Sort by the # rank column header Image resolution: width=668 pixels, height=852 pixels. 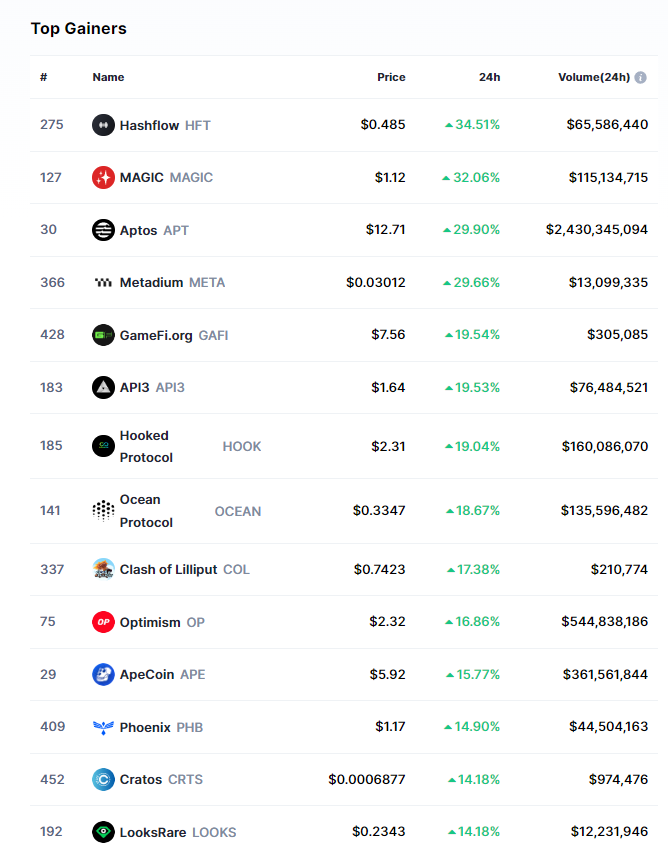tap(44, 77)
